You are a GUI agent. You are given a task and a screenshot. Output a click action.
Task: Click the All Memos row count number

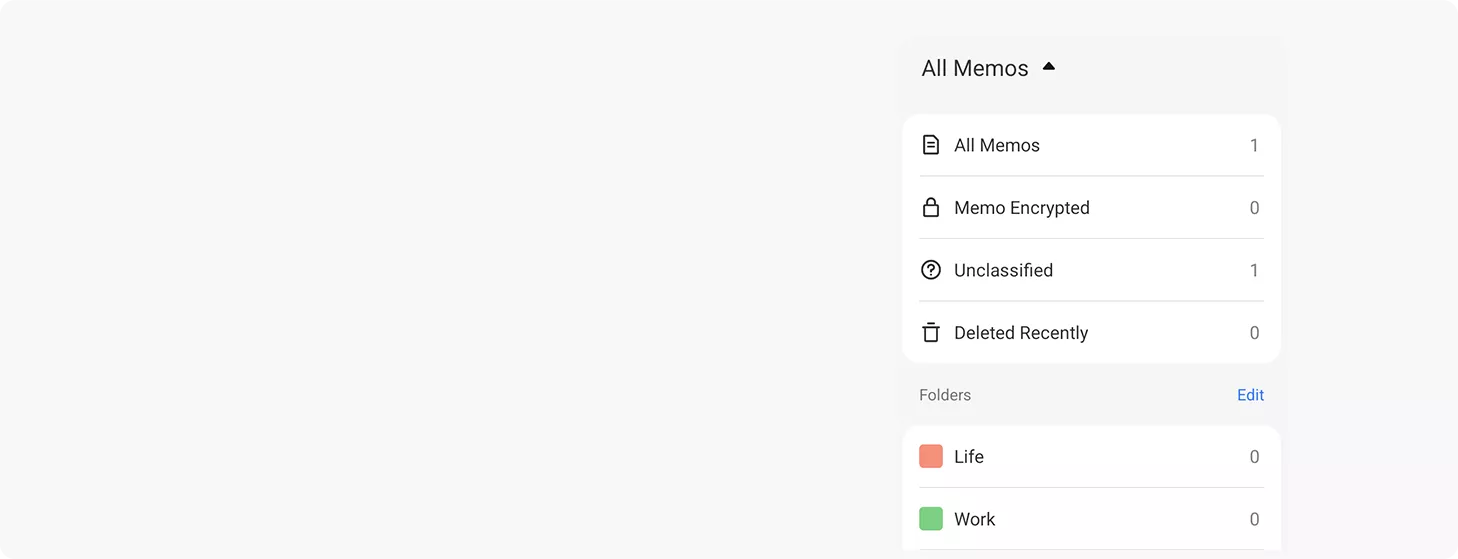[1254, 145]
